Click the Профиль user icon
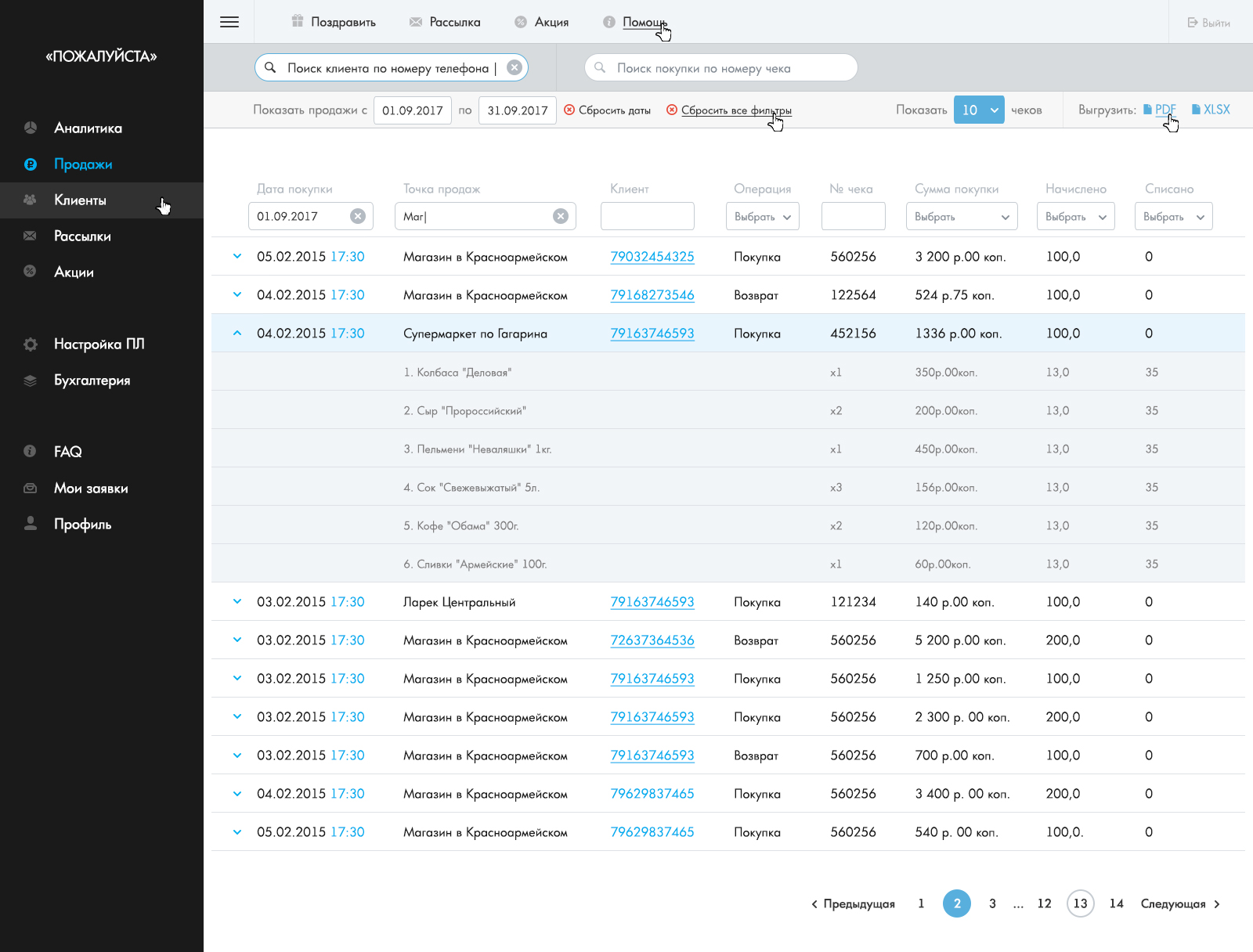 tap(31, 524)
